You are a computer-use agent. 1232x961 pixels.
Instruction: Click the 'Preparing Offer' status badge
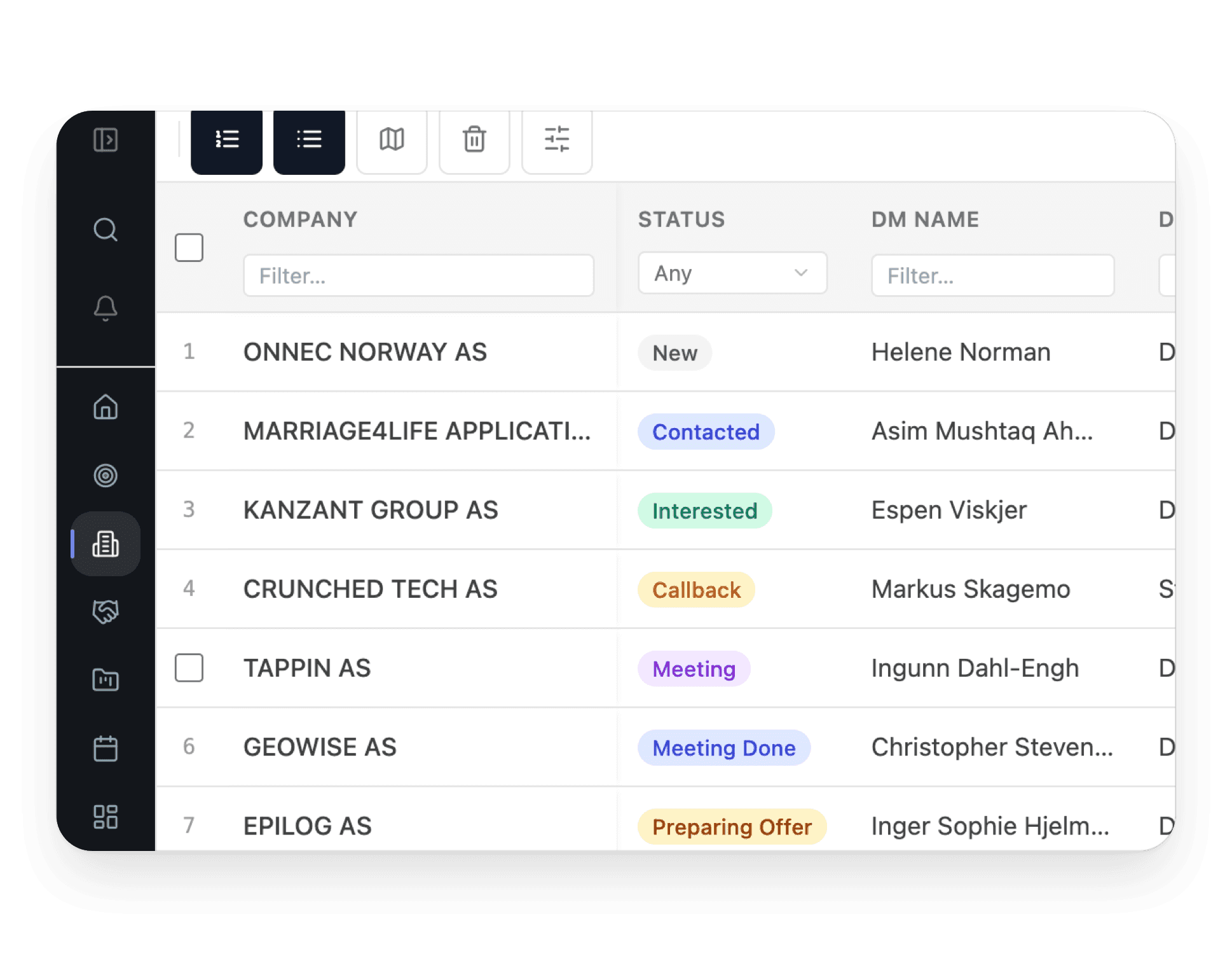point(732,826)
